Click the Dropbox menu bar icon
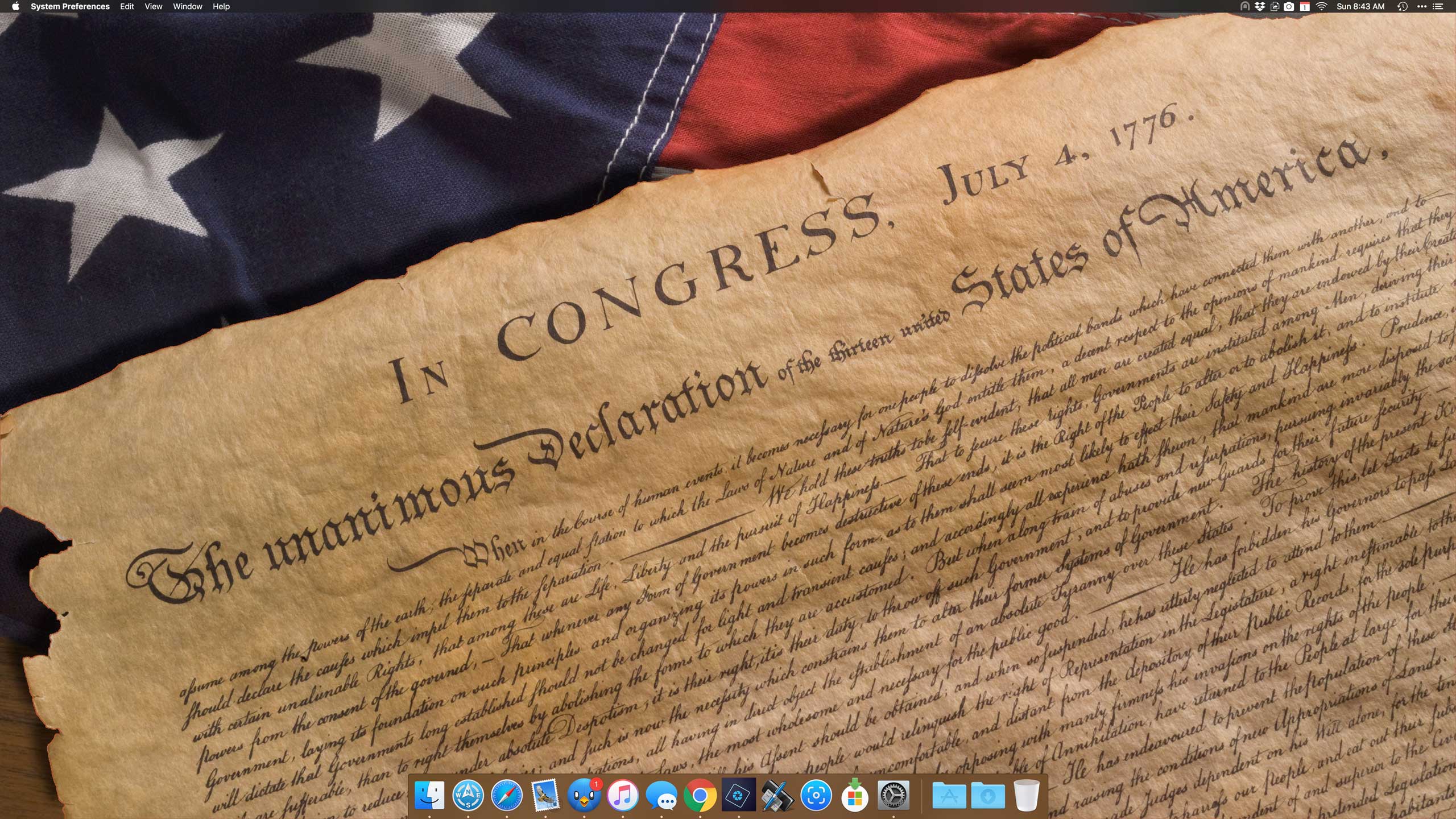Screen dimensions: 1456x819 click(x=1260, y=6)
